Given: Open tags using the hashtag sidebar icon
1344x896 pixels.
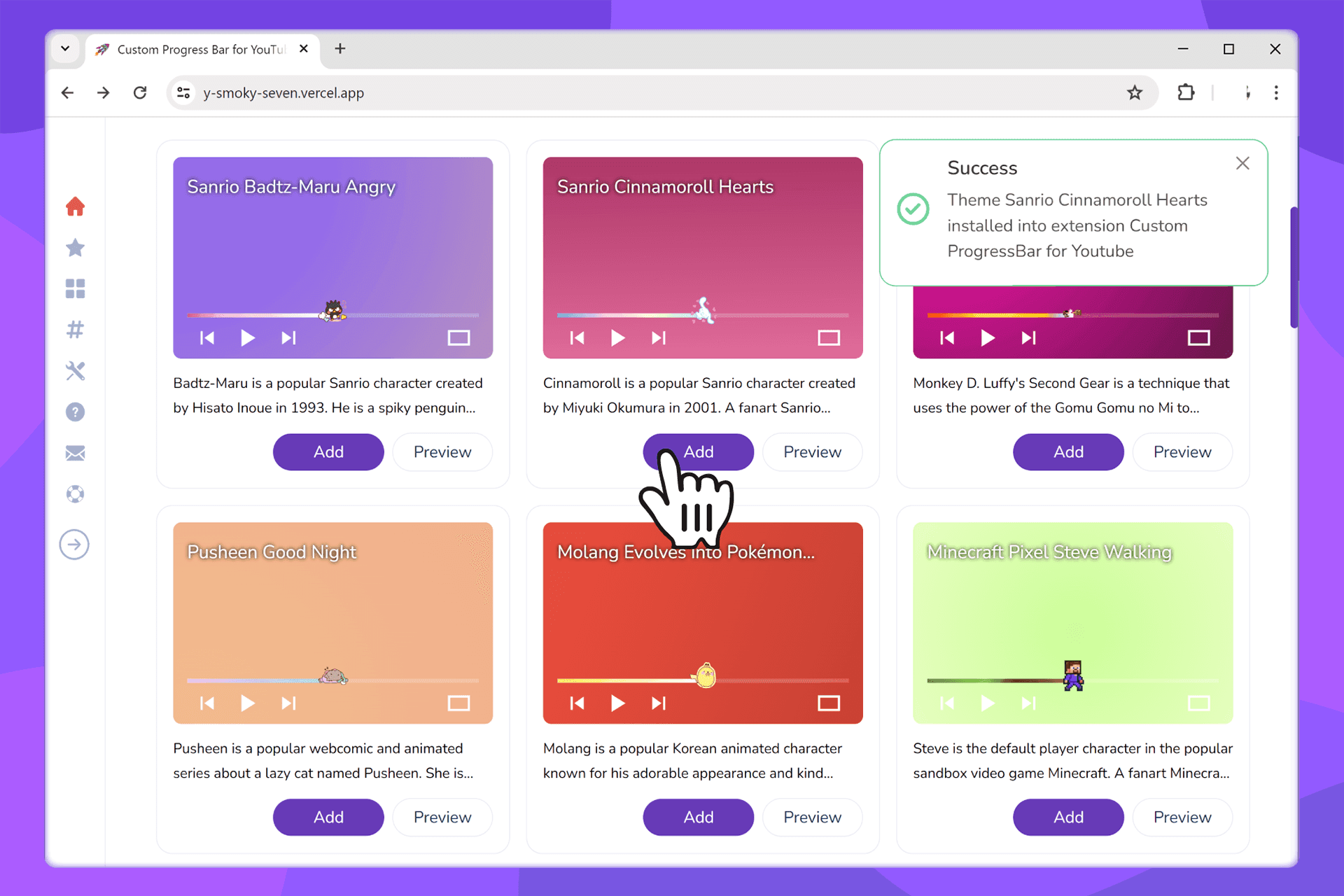Looking at the screenshot, I should [75, 330].
